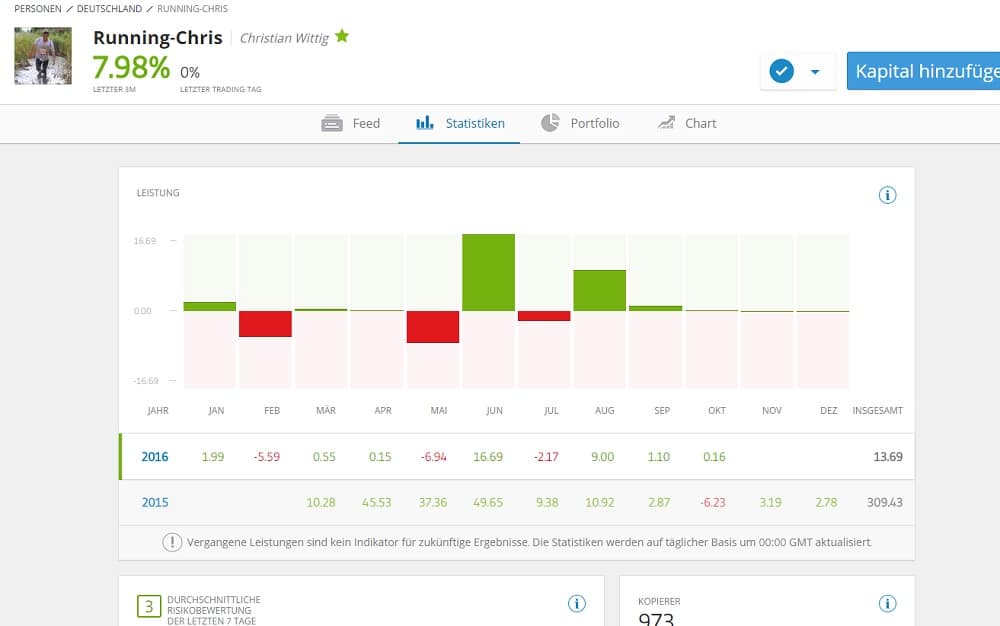Switch to the Statistiken tab

460,123
